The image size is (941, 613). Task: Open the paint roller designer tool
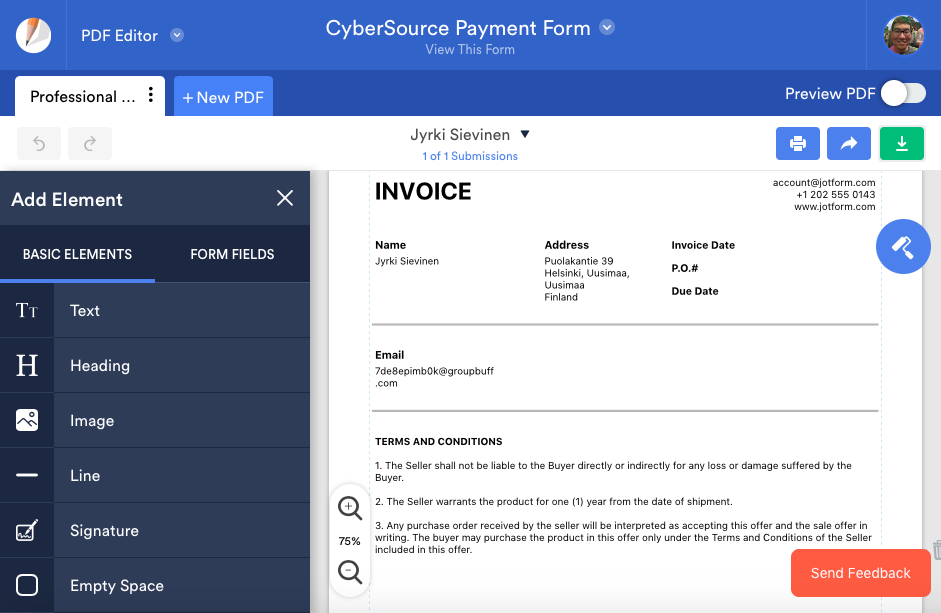click(x=903, y=246)
